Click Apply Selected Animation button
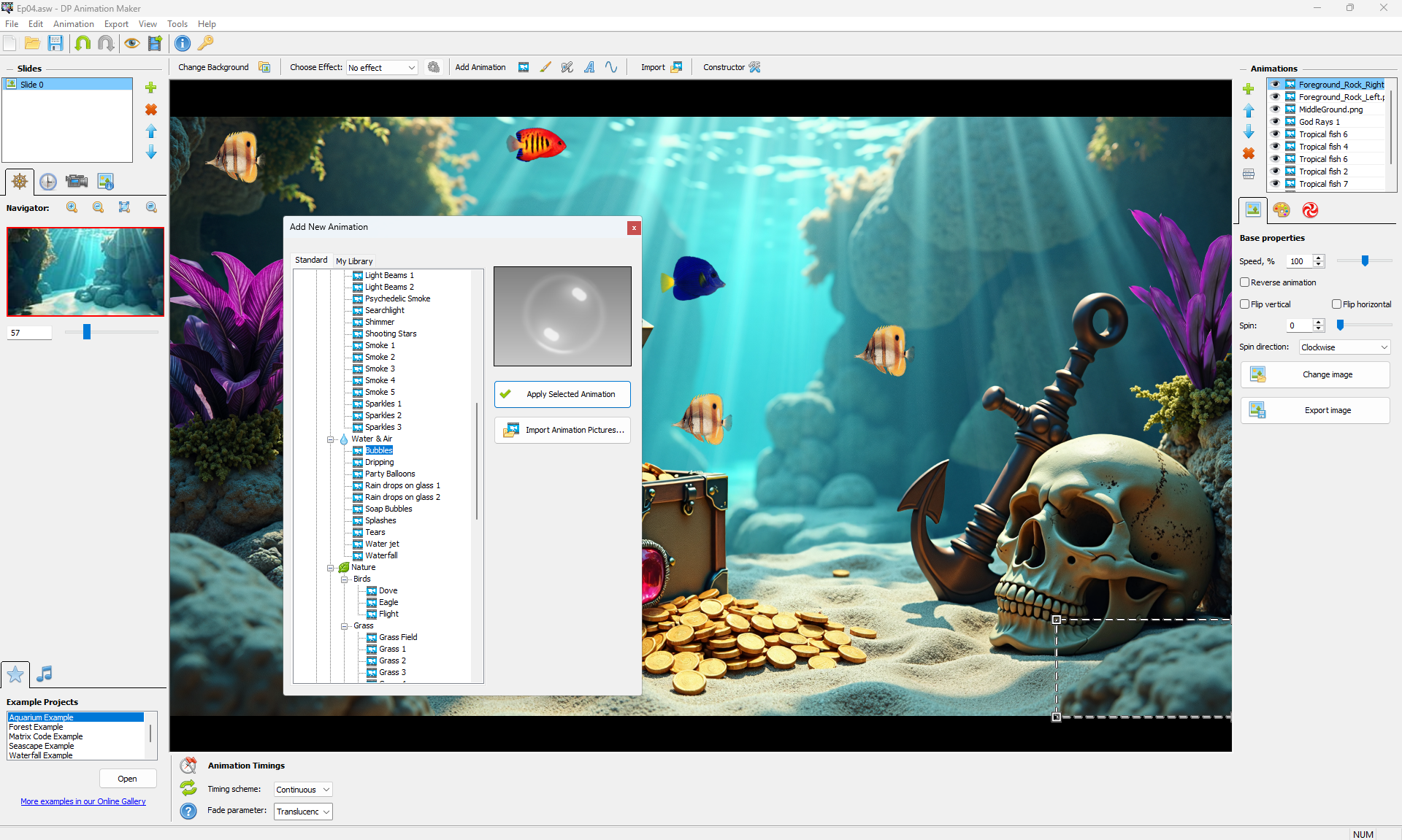Screen dimensions: 1402x840 pos(562,394)
